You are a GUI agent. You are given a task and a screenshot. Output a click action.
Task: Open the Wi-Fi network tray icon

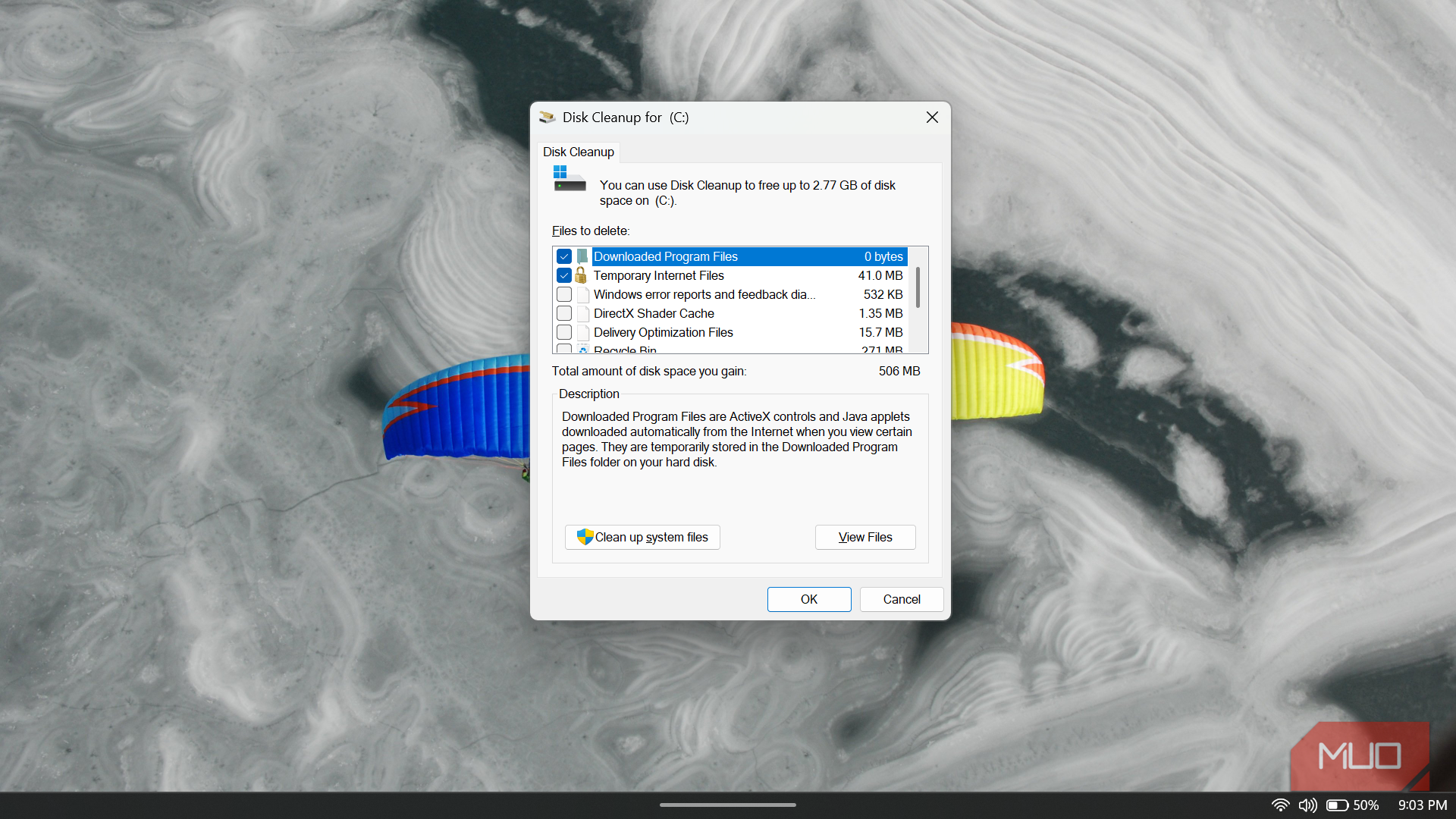point(1280,805)
